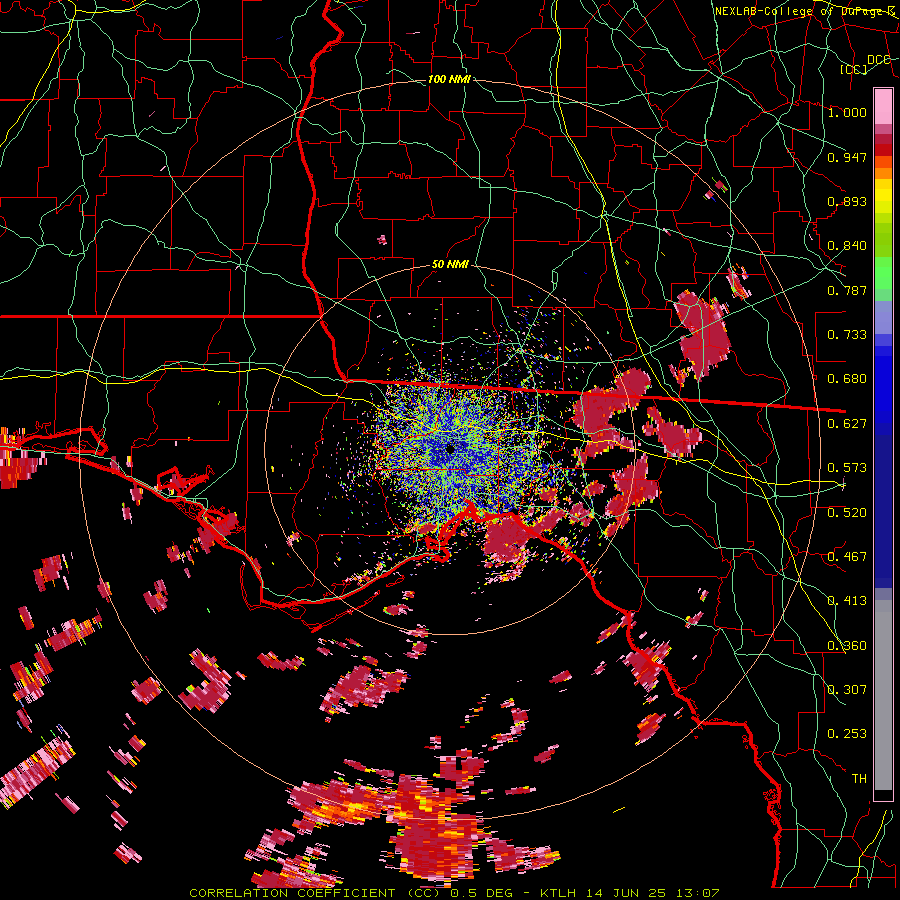
Task: Click the 0.360 legend value
Action: (847, 646)
